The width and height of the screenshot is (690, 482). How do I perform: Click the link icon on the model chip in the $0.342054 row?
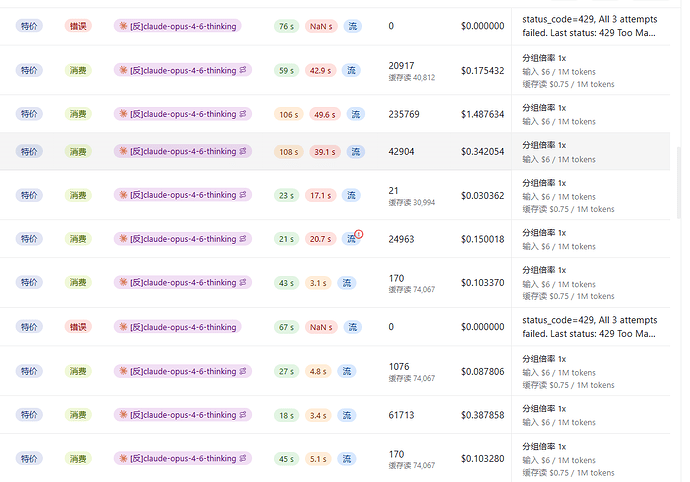[243, 151]
